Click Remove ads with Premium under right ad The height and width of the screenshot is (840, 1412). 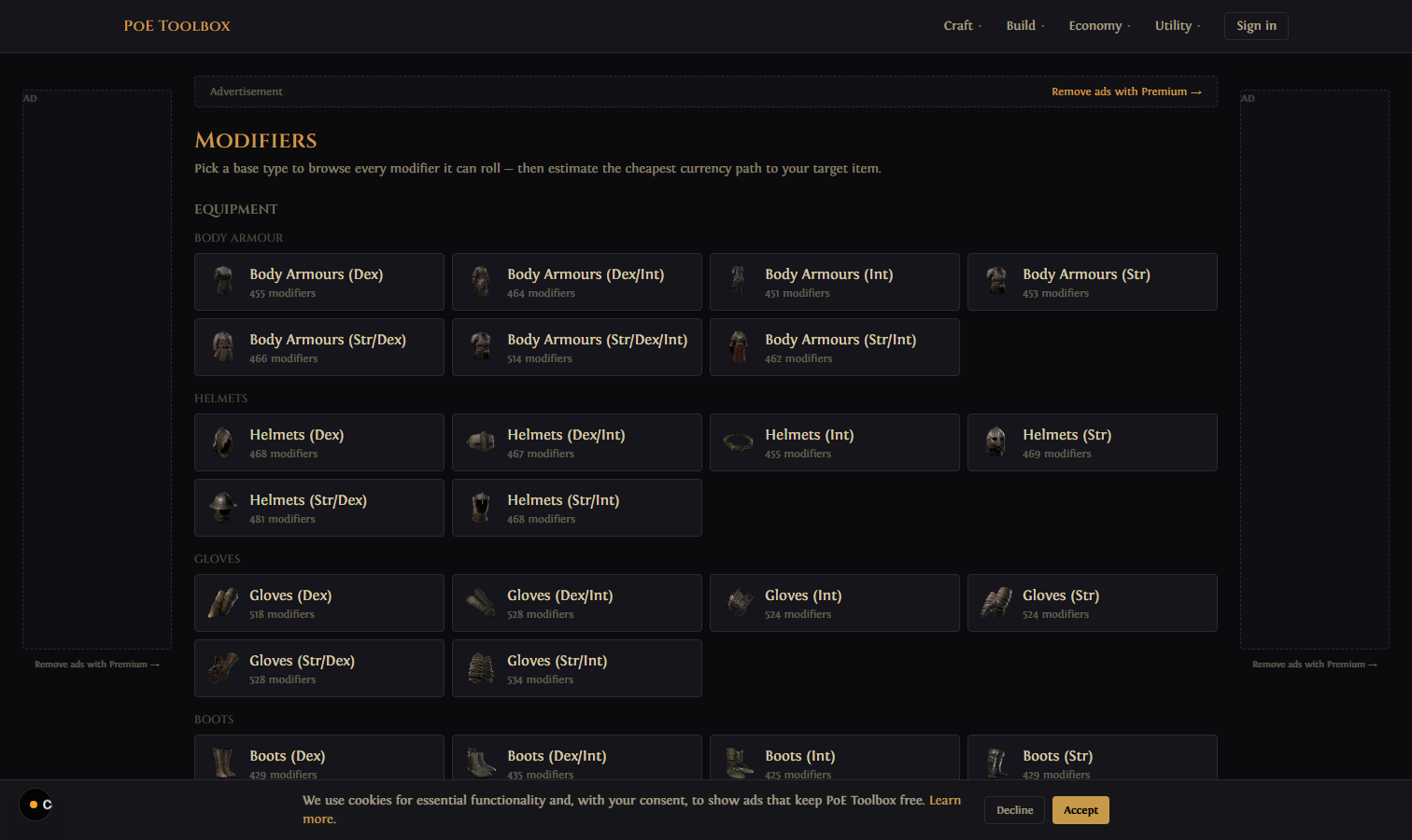pos(1315,665)
